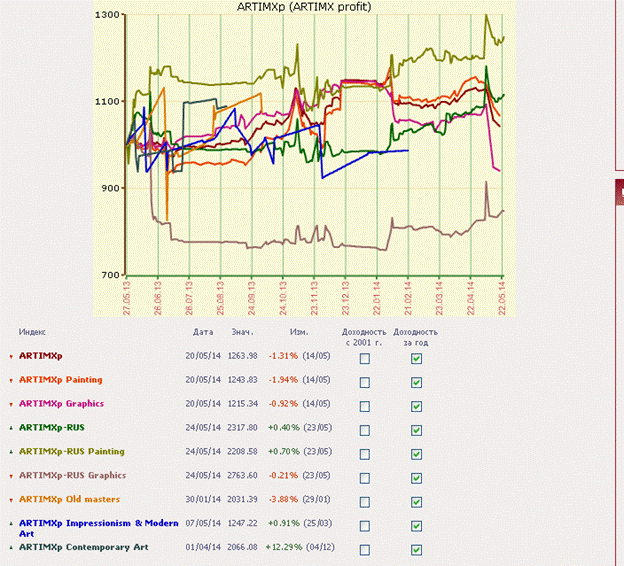Screen dimensions: 624x566
Task: Open the ARTIMXp Contemporary Art link
Action: pyautogui.click(x=84, y=547)
